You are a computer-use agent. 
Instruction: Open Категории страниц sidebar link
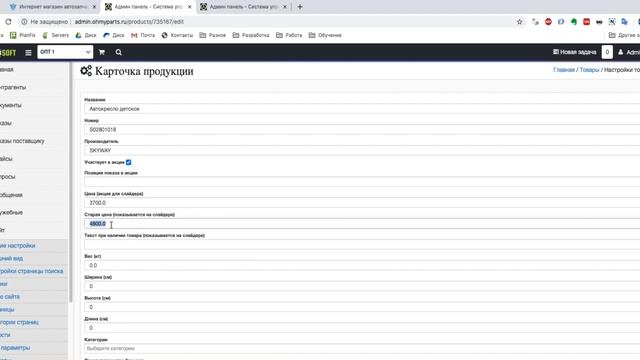20,322
